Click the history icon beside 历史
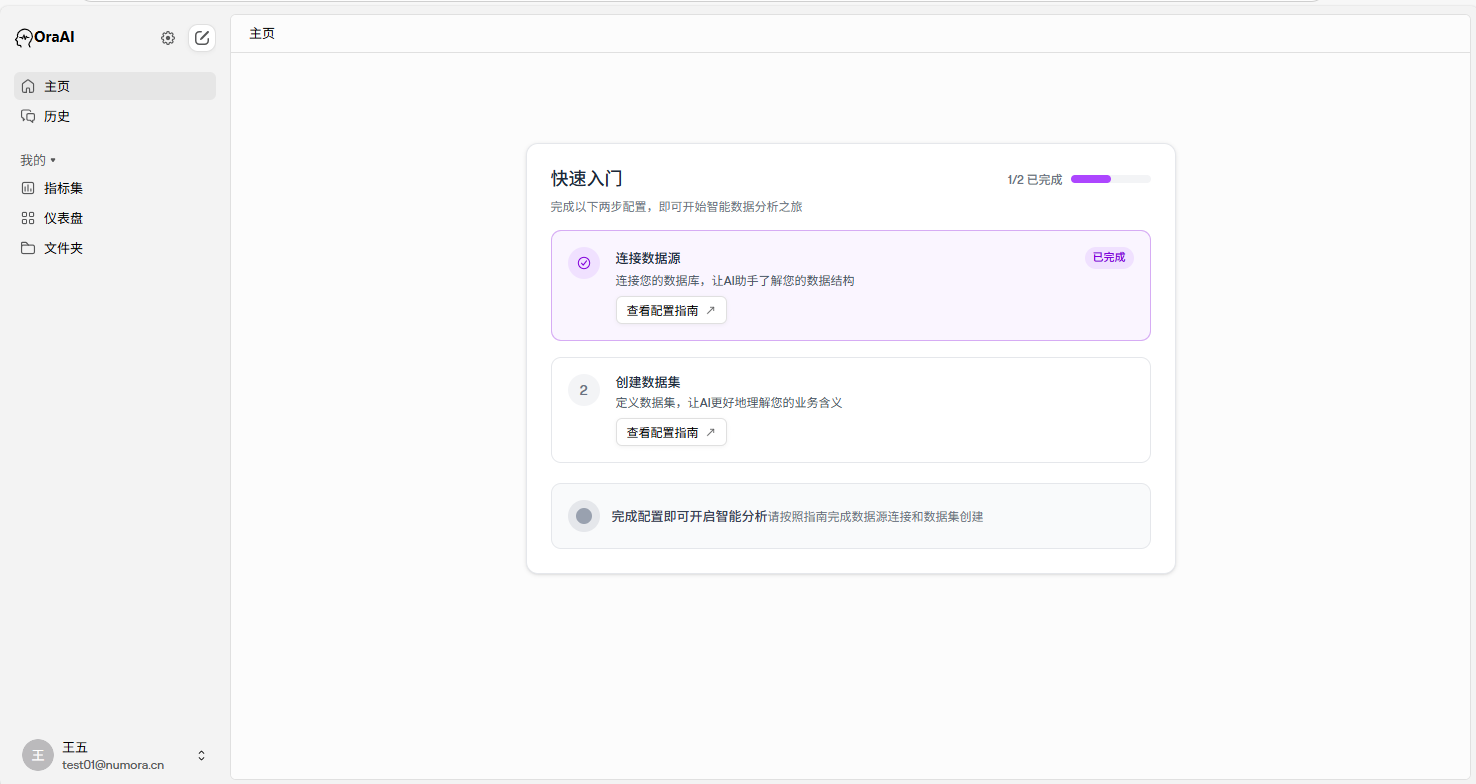 click(x=27, y=115)
